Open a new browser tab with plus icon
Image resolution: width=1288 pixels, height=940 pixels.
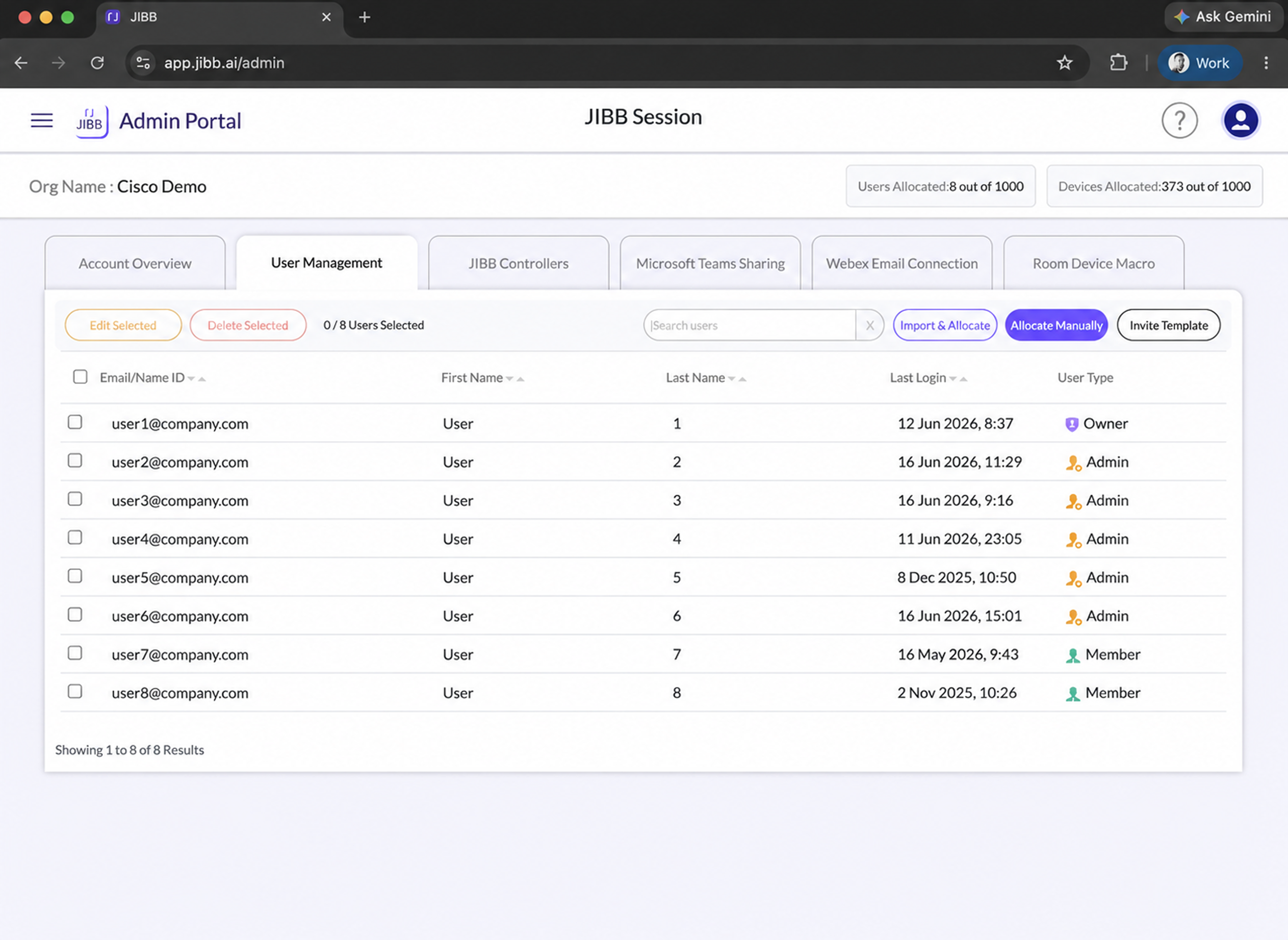click(x=365, y=17)
